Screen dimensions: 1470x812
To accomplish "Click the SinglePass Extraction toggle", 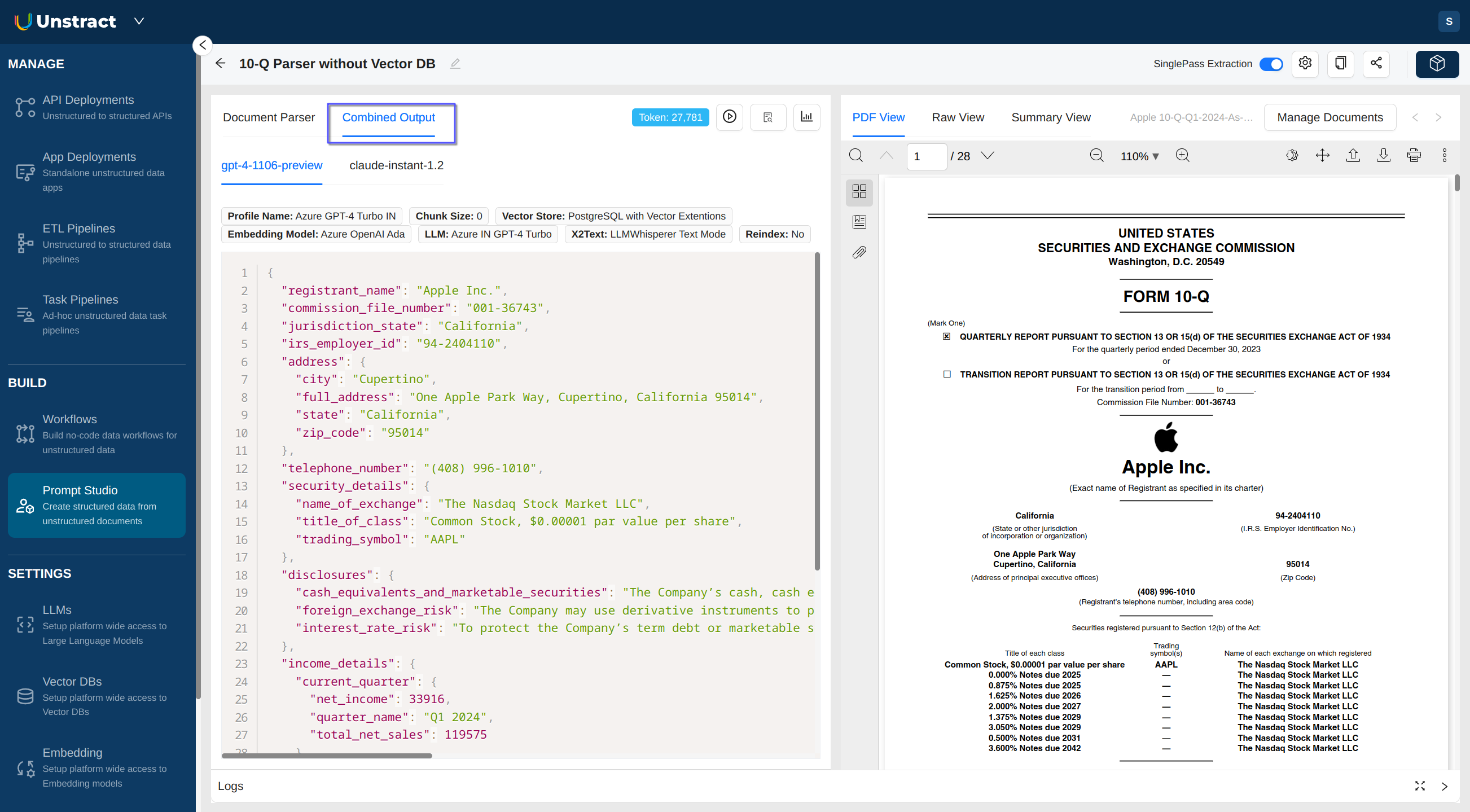I will (1271, 63).
